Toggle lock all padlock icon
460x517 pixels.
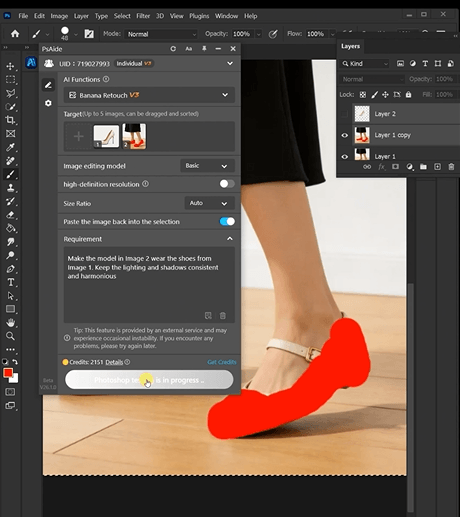tap(408, 95)
